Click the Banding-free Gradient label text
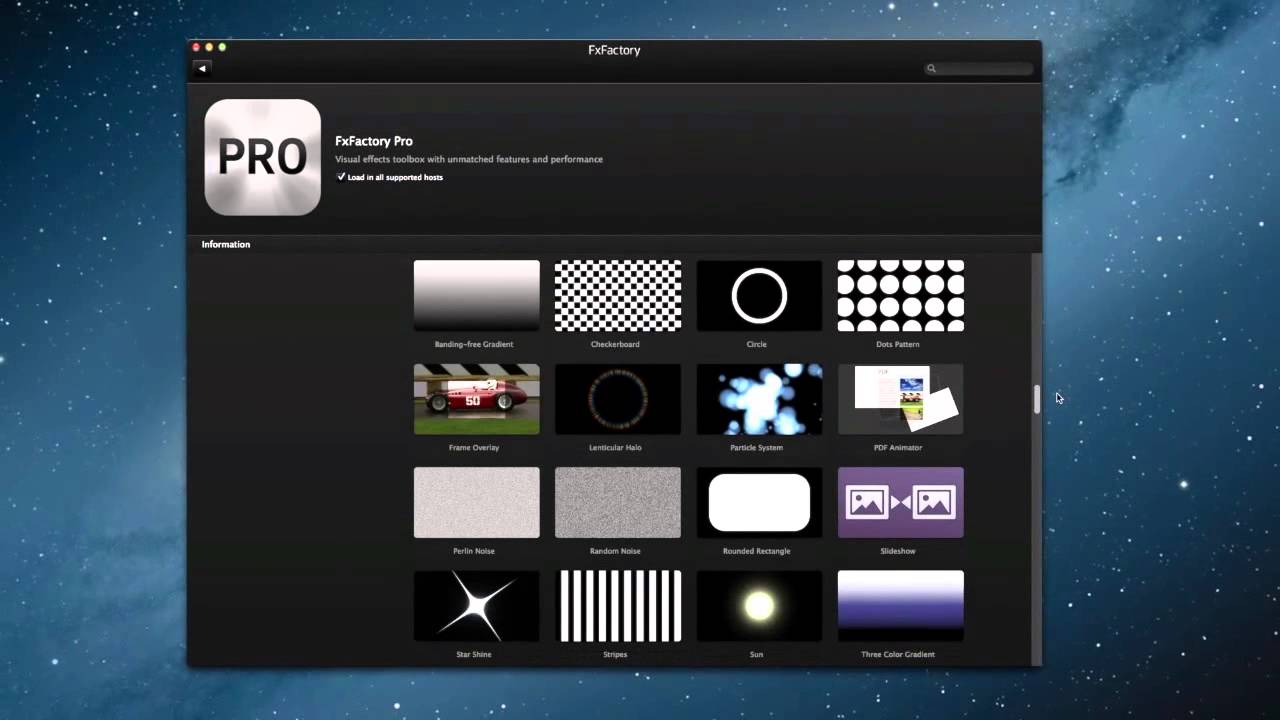 tap(474, 344)
